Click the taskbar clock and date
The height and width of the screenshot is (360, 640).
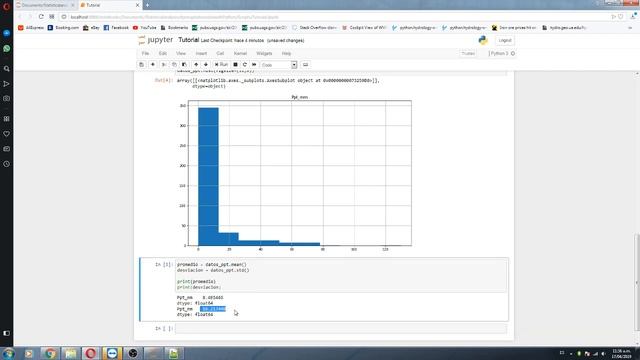(x=622, y=353)
